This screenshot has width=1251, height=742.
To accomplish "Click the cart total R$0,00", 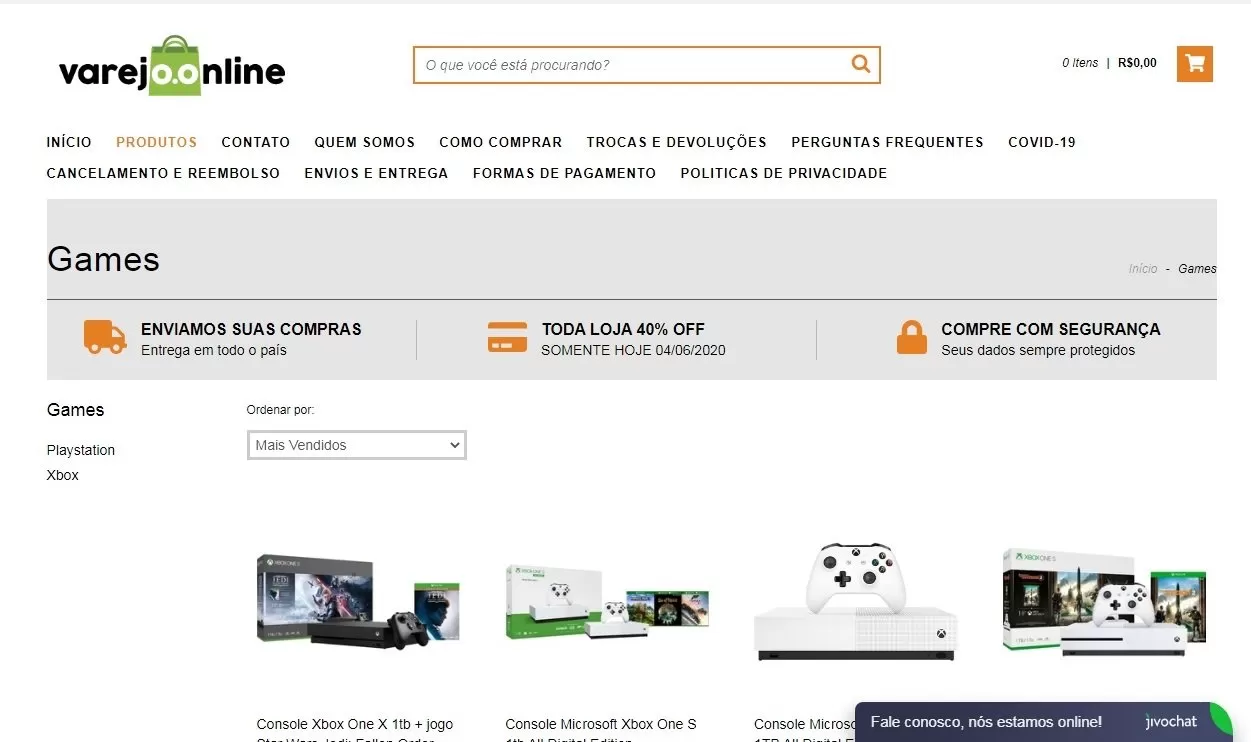I will click(1137, 63).
